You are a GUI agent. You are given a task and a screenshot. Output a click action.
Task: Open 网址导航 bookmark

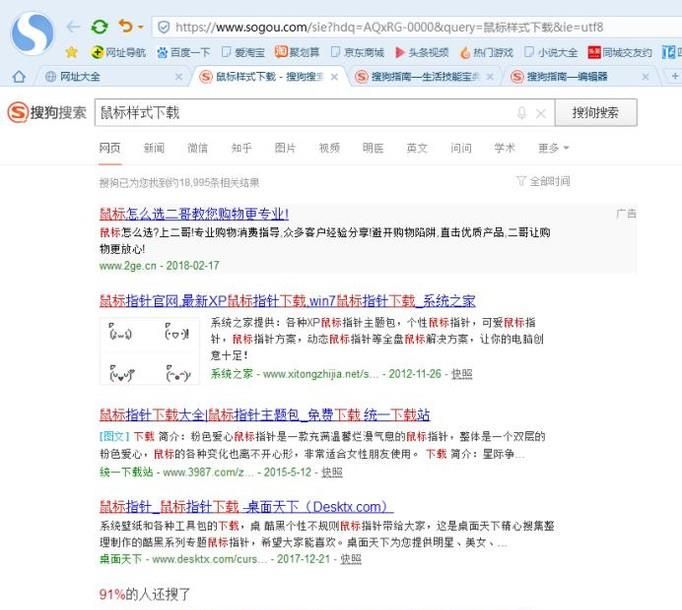(x=117, y=53)
